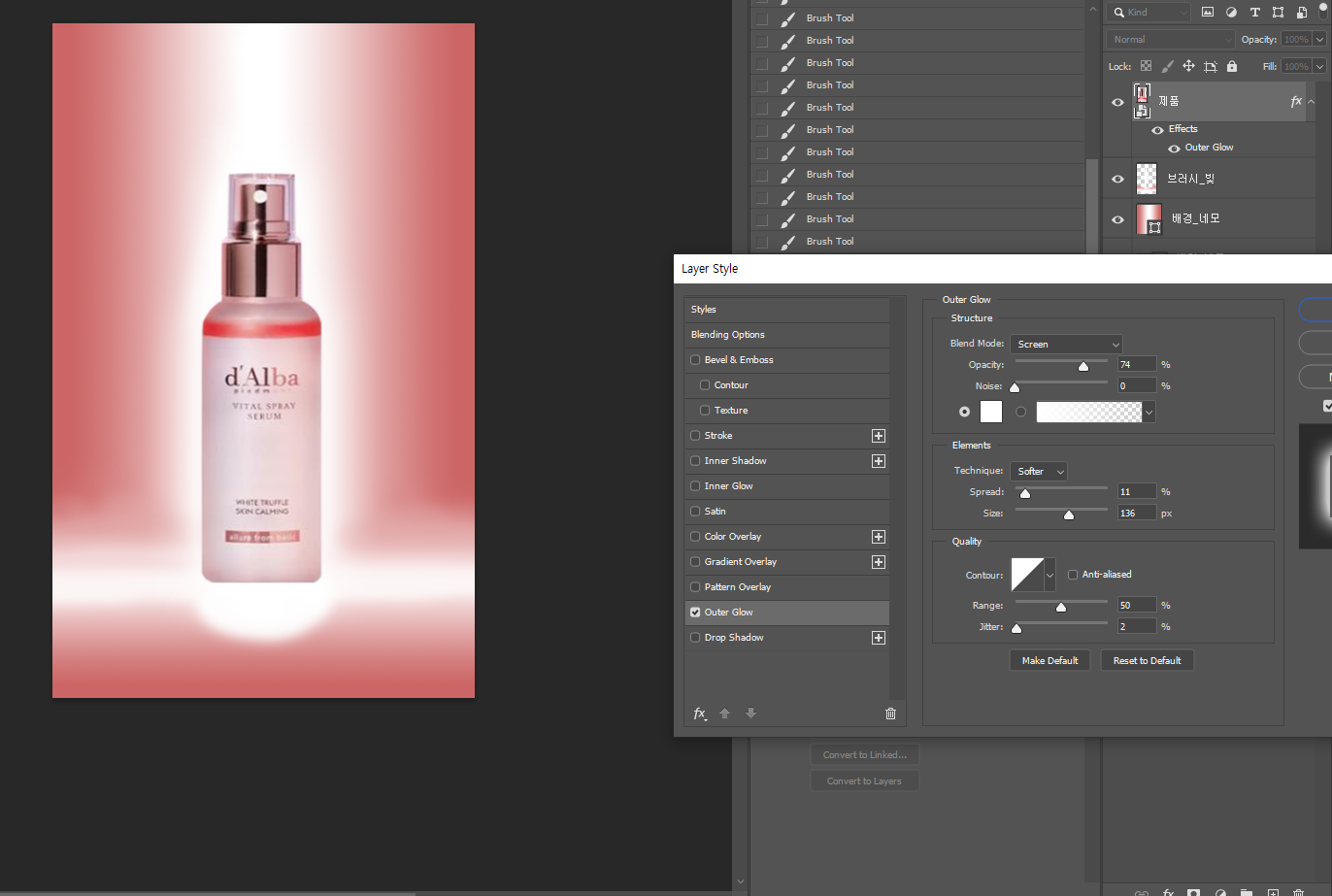This screenshot has height=896, width=1332.
Task: Select Styles in Layer Style list
Action: point(786,310)
